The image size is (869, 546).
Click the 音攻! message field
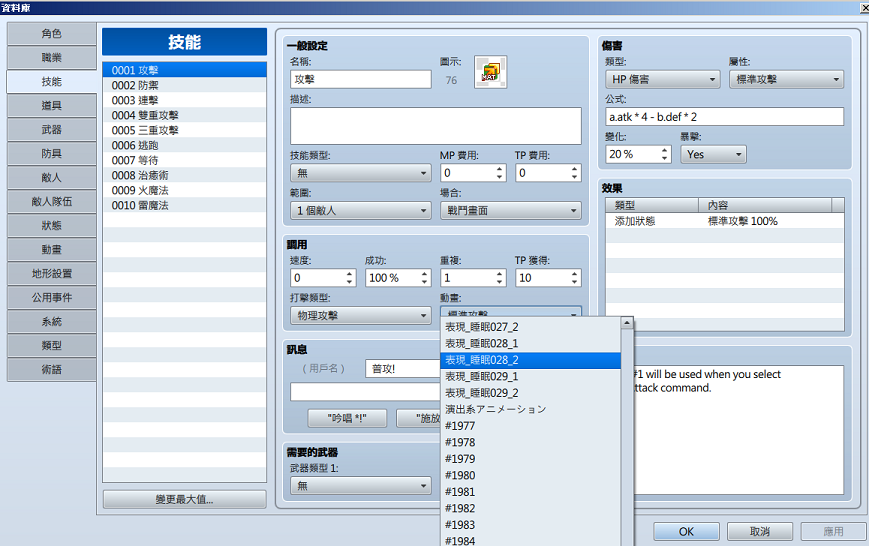(402, 369)
